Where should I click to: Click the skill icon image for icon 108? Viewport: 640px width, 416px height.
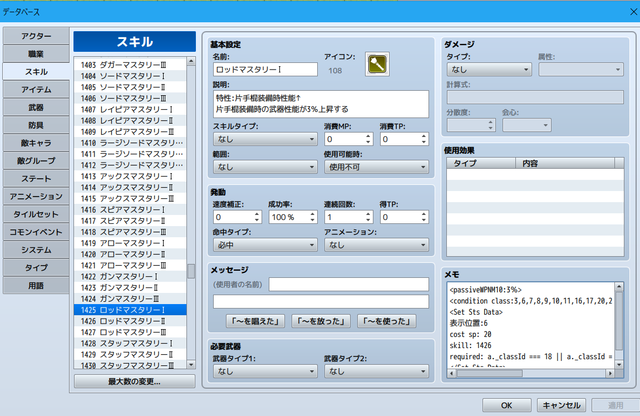[x=377, y=64]
